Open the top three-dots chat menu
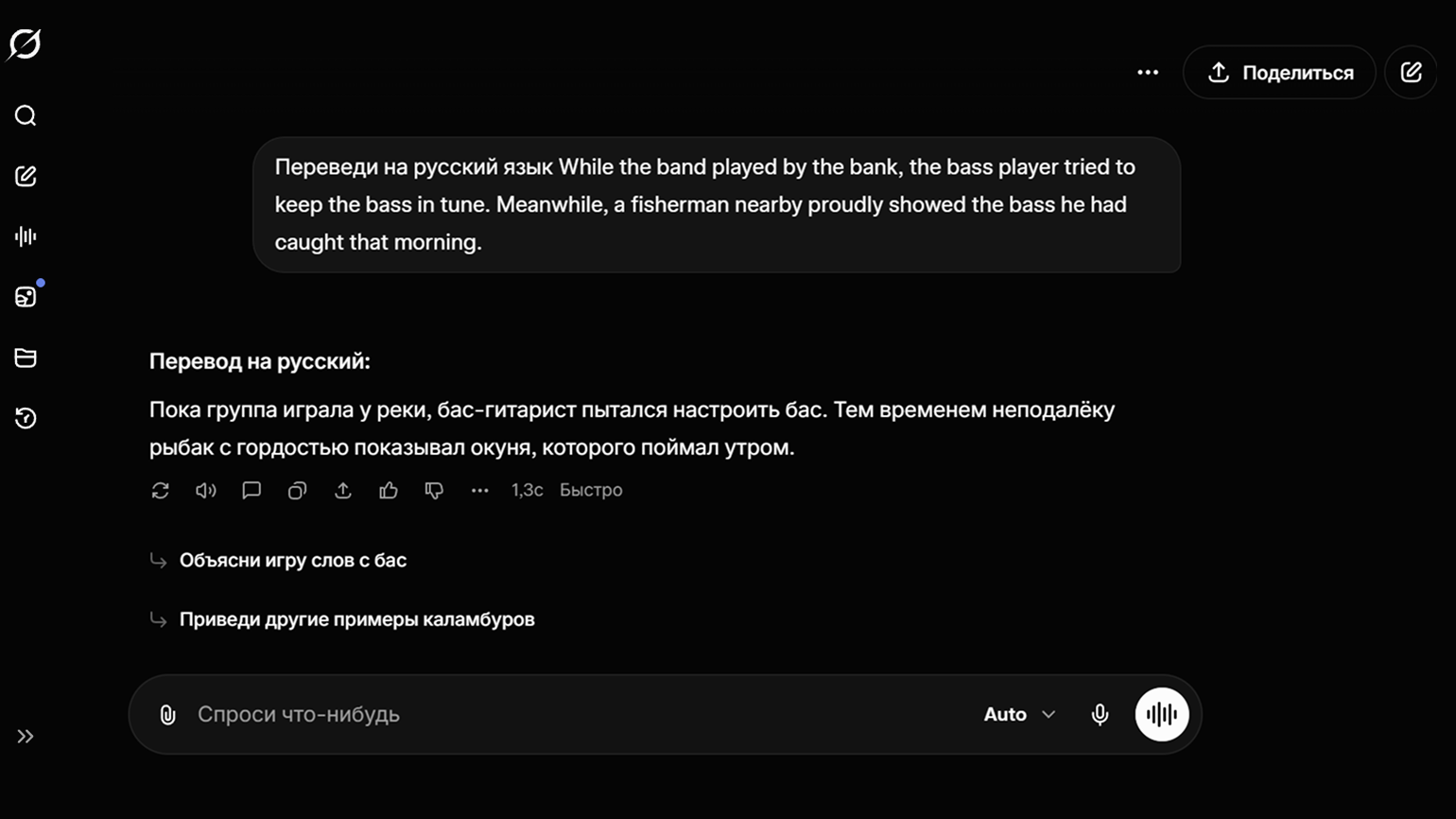 click(x=1147, y=72)
